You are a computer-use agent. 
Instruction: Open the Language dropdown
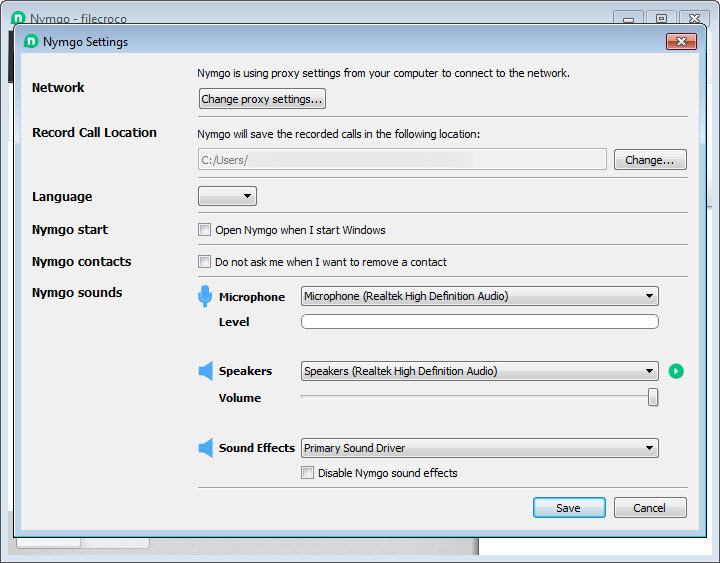coord(227,196)
